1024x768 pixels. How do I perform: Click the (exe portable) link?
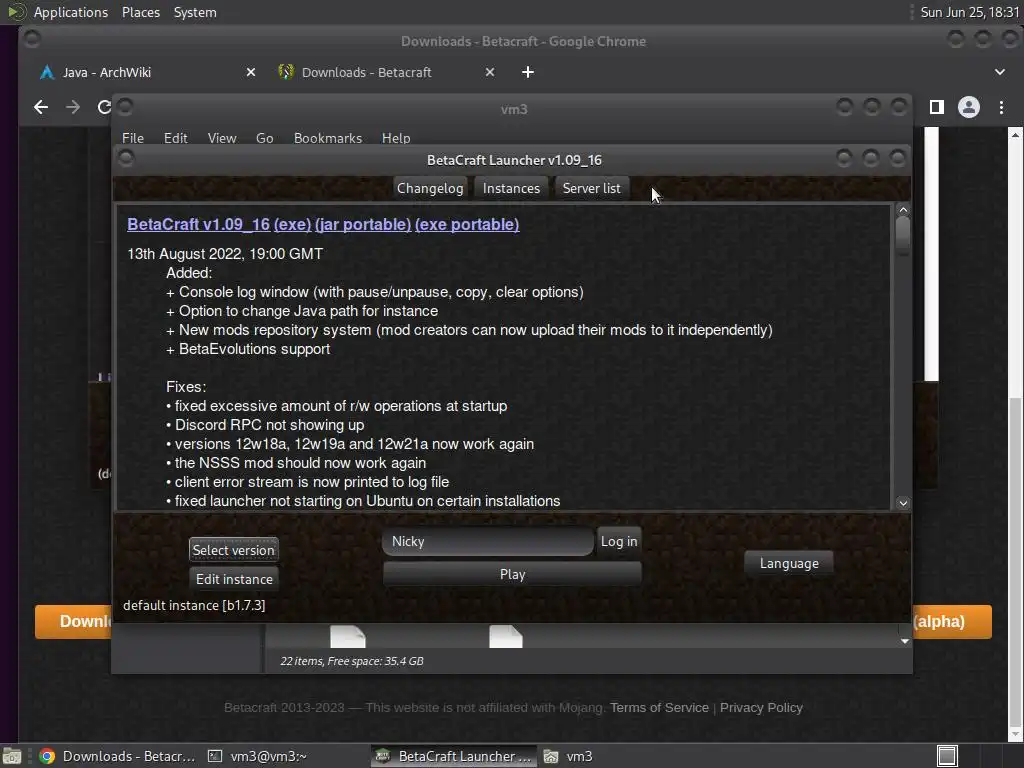(467, 225)
